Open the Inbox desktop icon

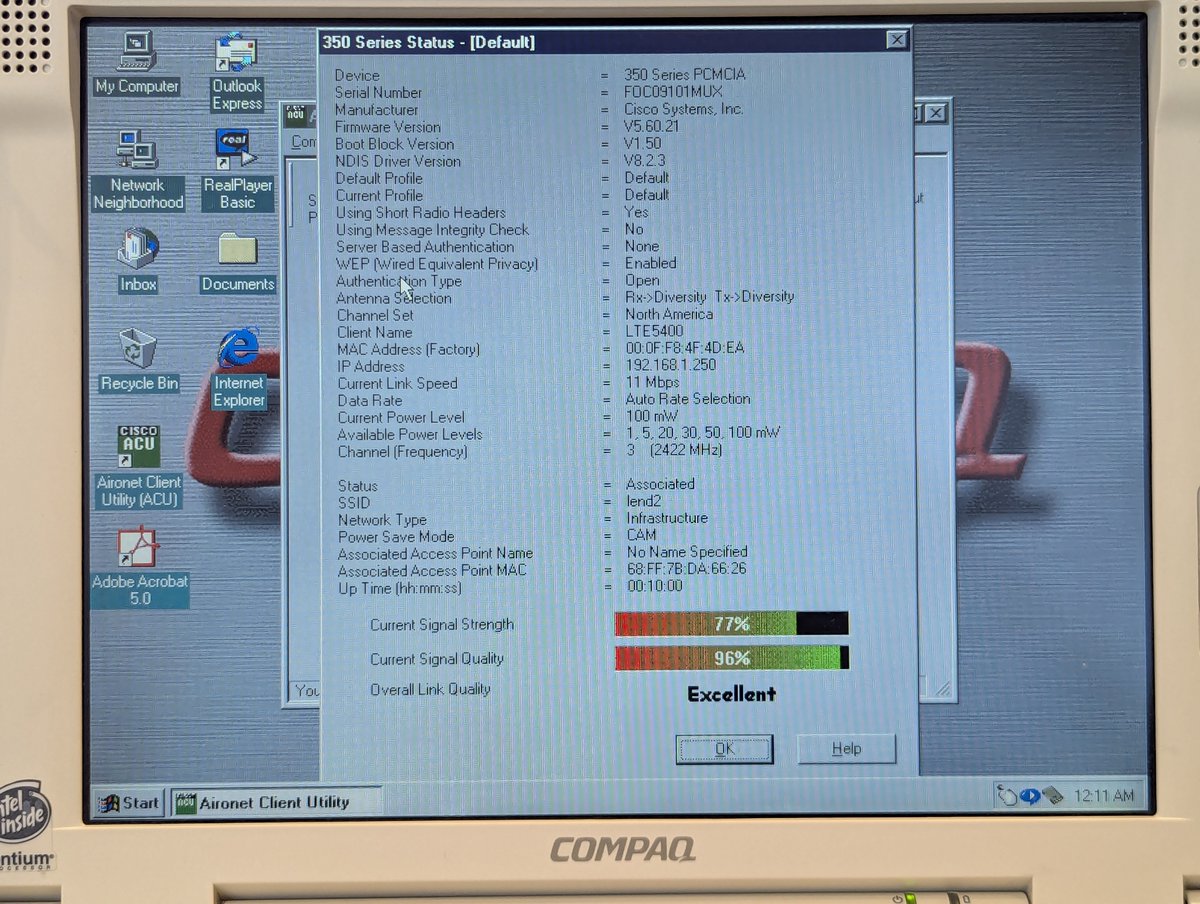(x=138, y=259)
